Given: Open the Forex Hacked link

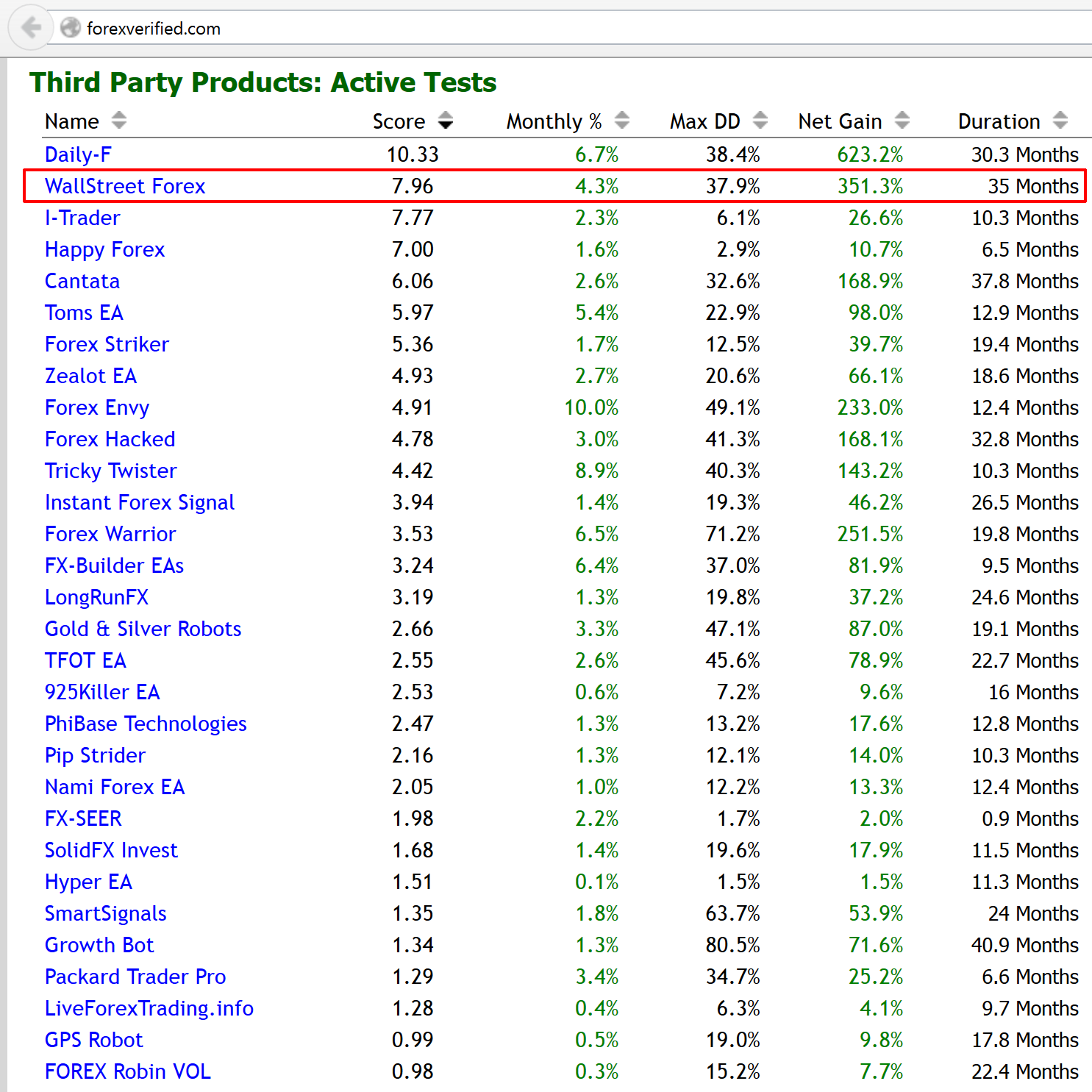Looking at the screenshot, I should pos(110,439).
